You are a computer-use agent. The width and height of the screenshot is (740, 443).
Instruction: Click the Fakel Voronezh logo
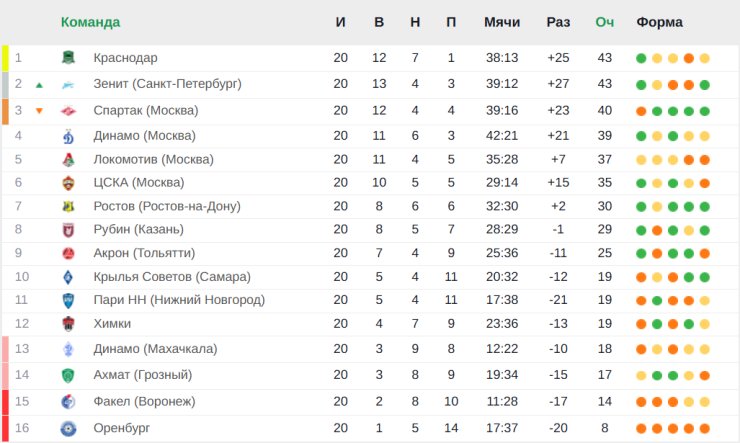(69, 402)
